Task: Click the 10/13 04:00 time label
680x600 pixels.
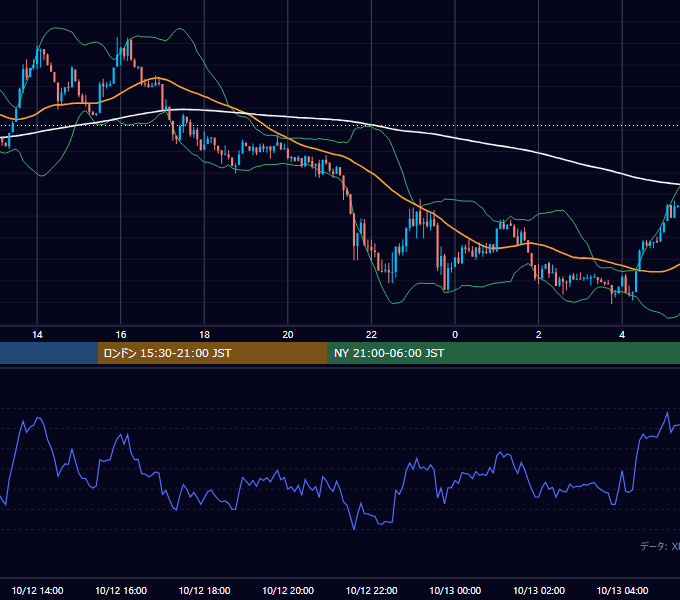Action: pos(622,590)
